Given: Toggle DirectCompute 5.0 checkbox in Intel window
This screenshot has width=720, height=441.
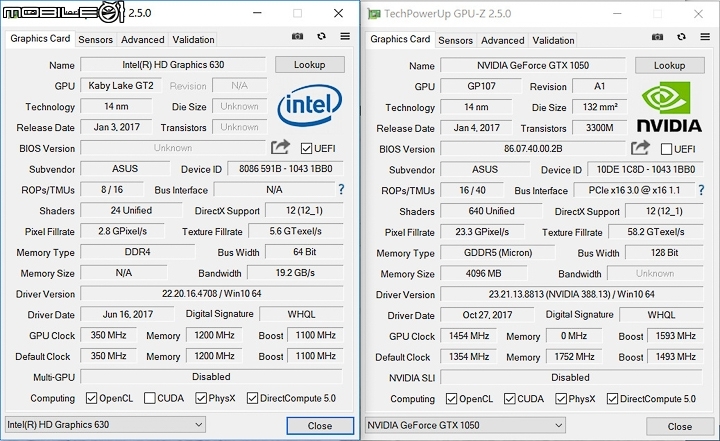Looking at the screenshot, I should (x=252, y=398).
